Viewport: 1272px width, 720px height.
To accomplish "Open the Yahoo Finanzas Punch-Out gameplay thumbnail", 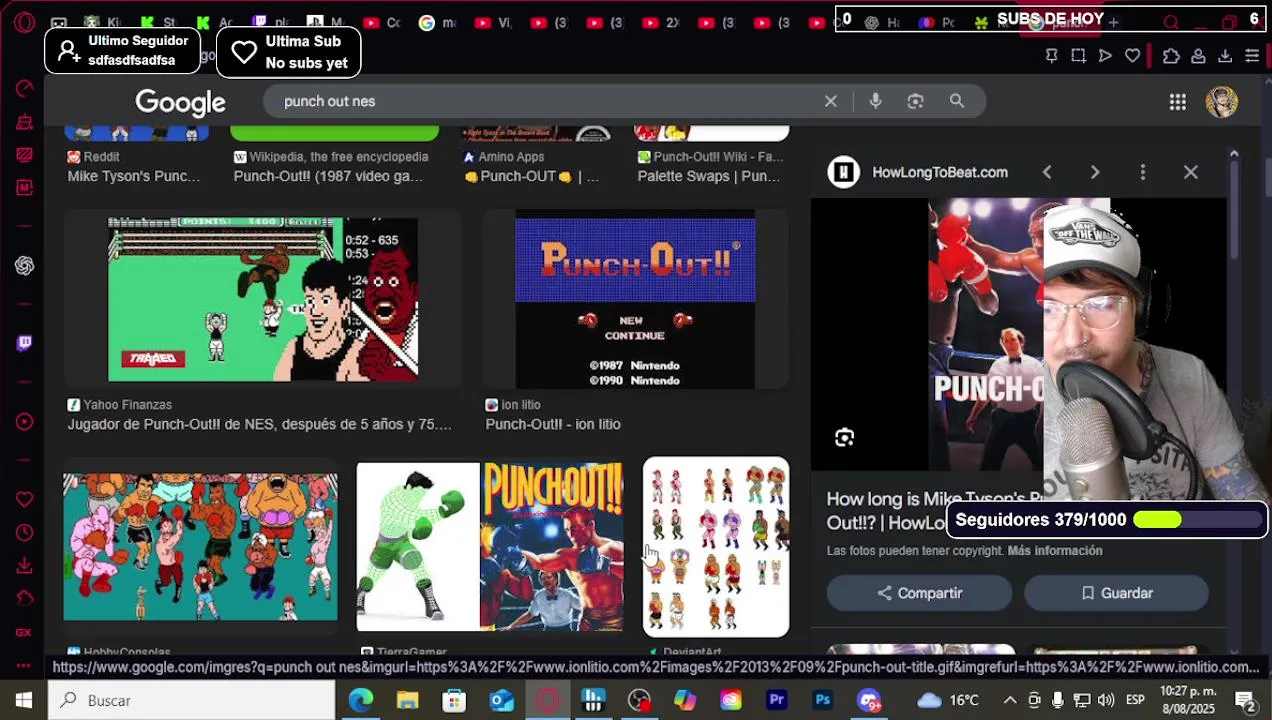I will (x=263, y=299).
